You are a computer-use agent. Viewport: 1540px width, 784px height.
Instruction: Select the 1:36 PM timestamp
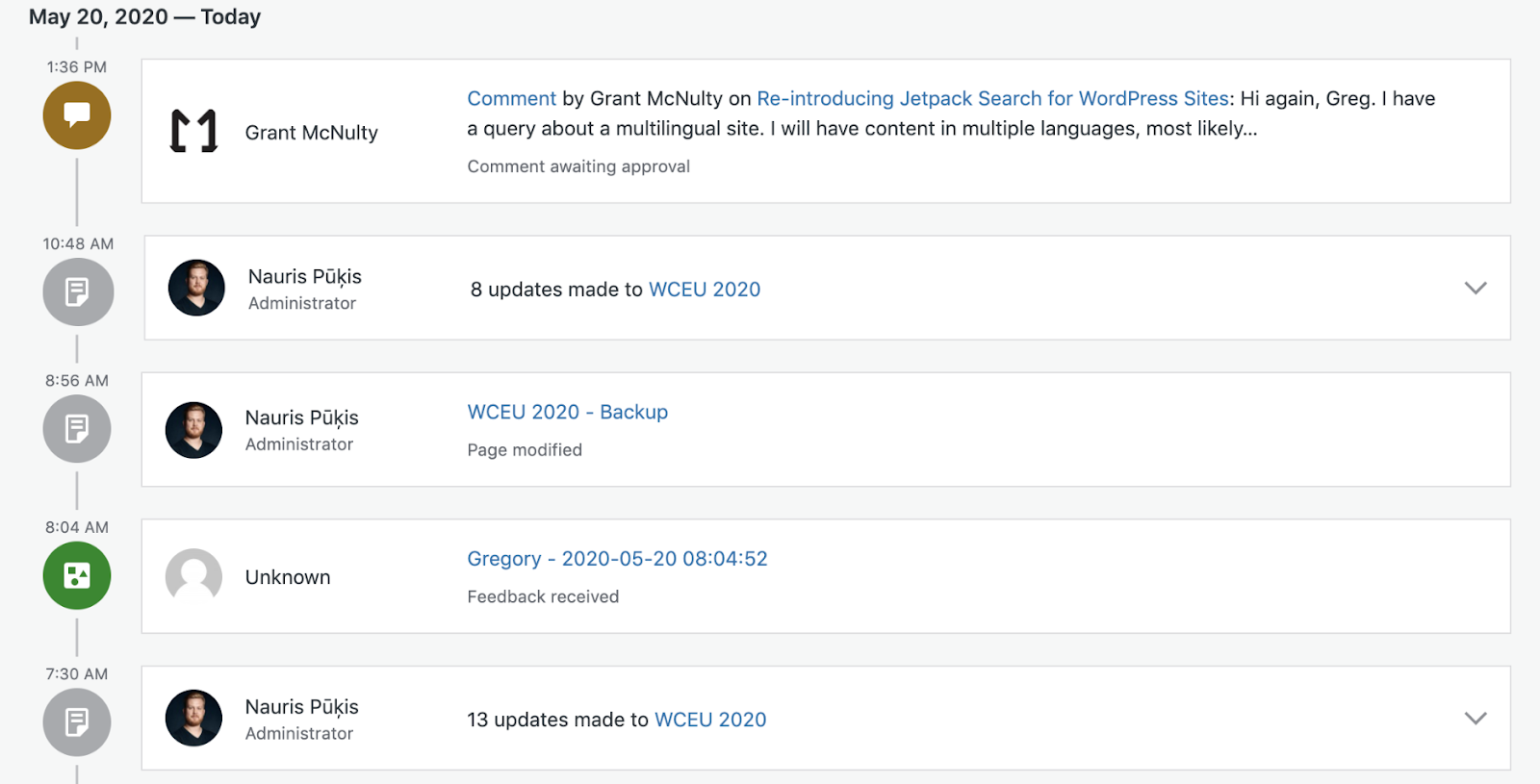pos(76,66)
